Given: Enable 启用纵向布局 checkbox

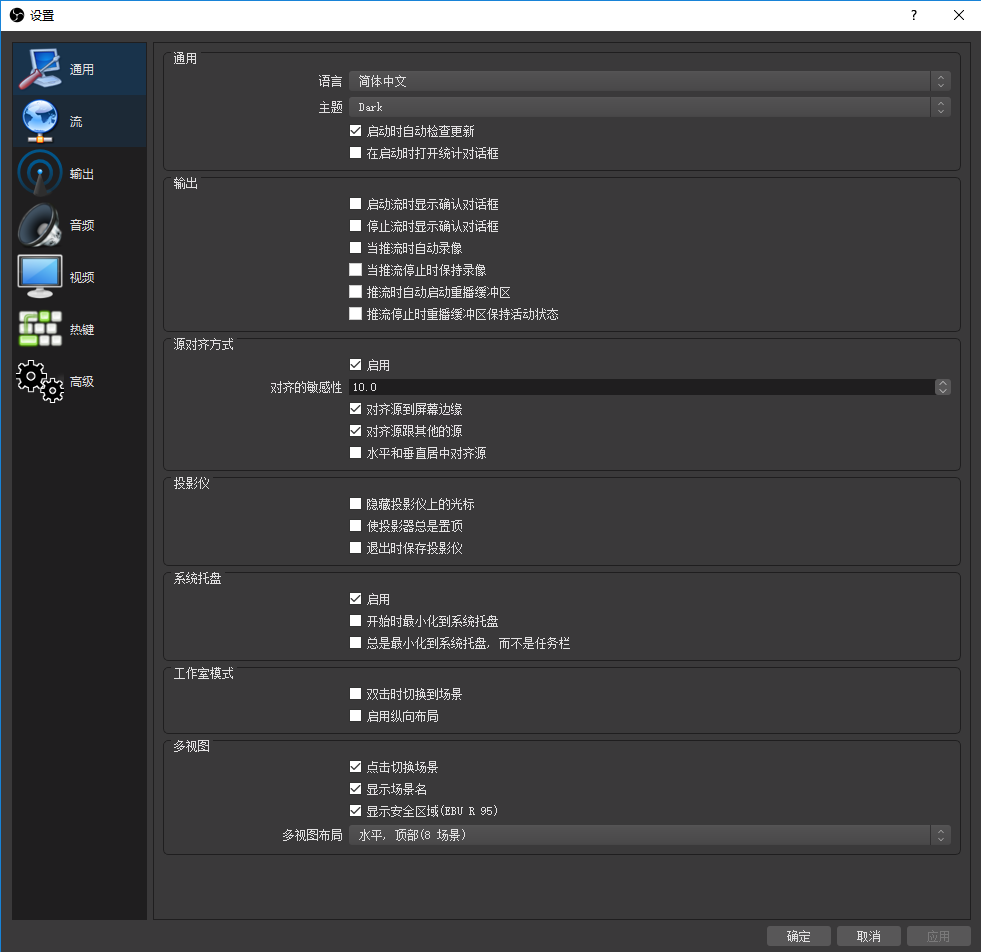Looking at the screenshot, I should coord(355,716).
